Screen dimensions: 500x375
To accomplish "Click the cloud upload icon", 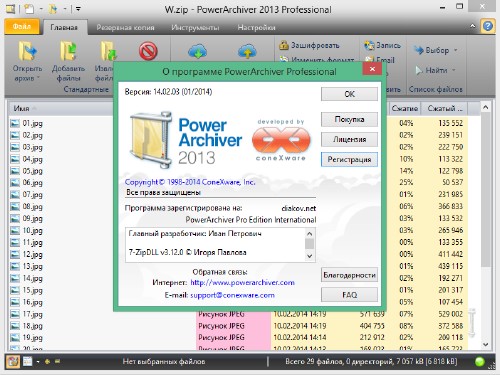I will point(247,52).
